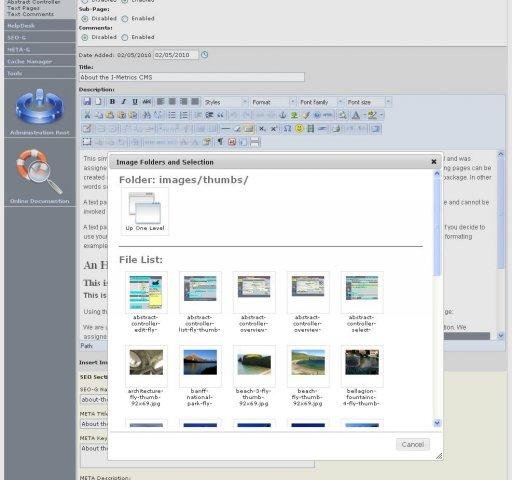Image resolution: width=512 pixels, height=480 pixels.
Task: Open META-G sidebar menu
Action: tap(40, 50)
